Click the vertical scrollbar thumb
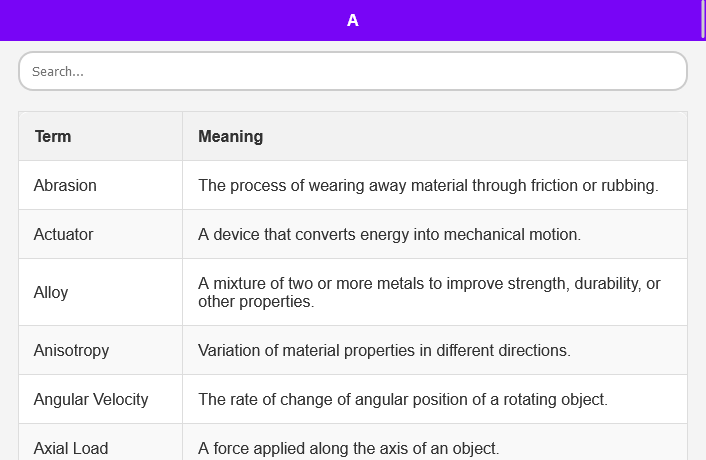Screen dimensions: 706x460 [703, 18]
